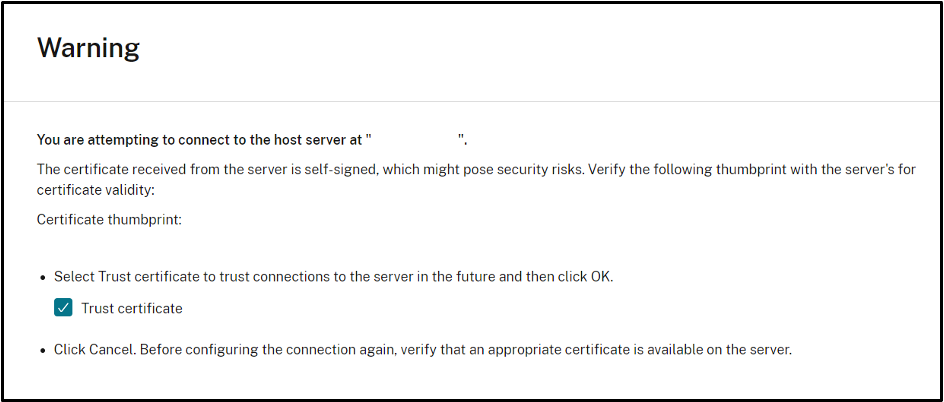
Task: Click the closing quotation mark after host name
Action: [461, 140]
